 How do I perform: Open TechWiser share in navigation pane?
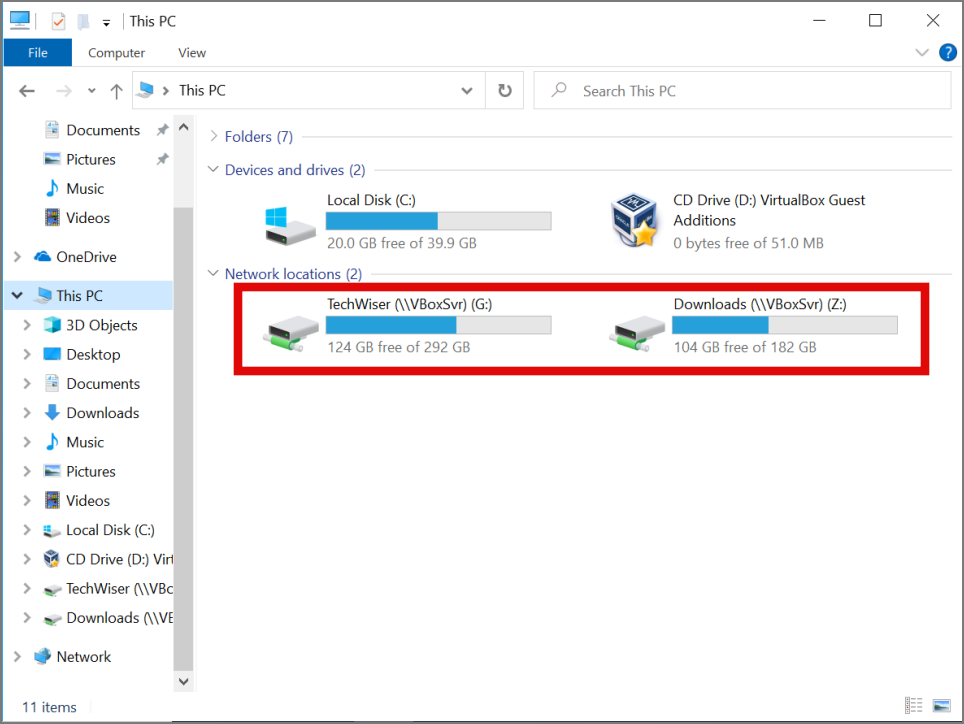pos(108,589)
